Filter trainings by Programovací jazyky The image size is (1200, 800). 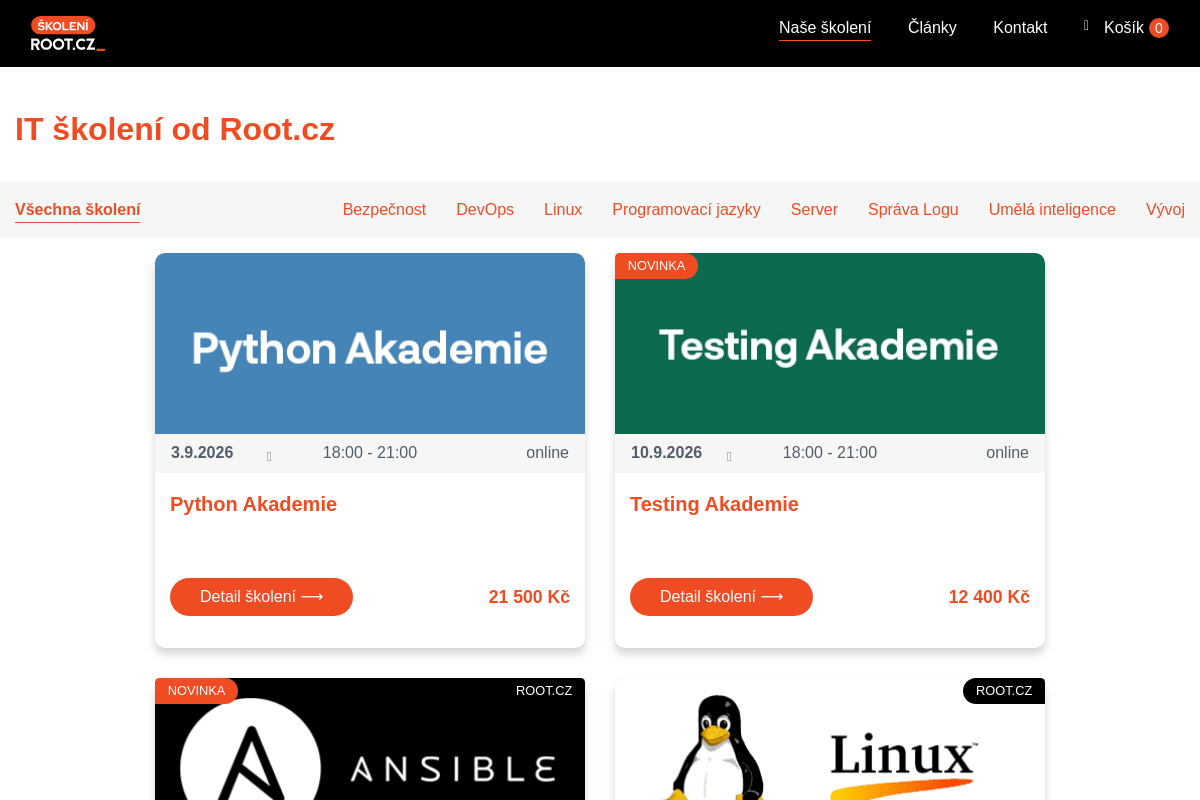(686, 210)
